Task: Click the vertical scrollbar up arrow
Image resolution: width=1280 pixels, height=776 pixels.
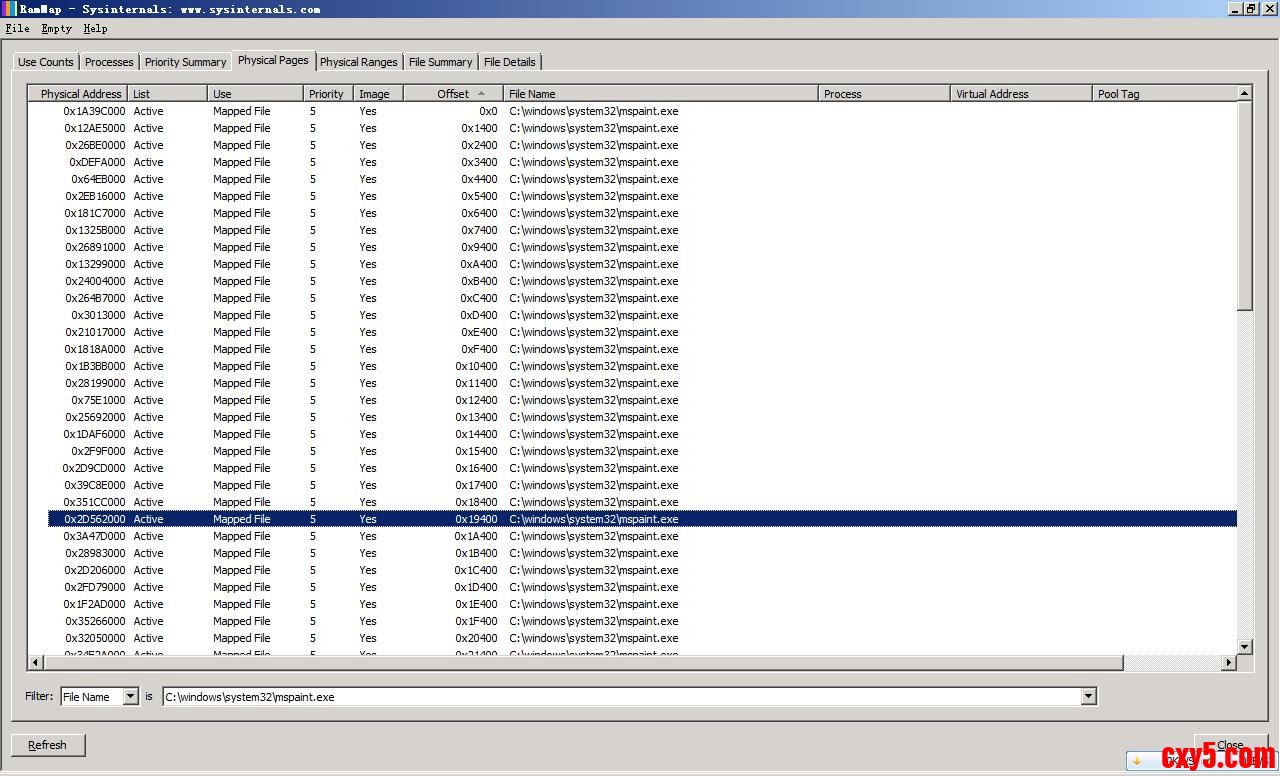Action: (x=1244, y=93)
